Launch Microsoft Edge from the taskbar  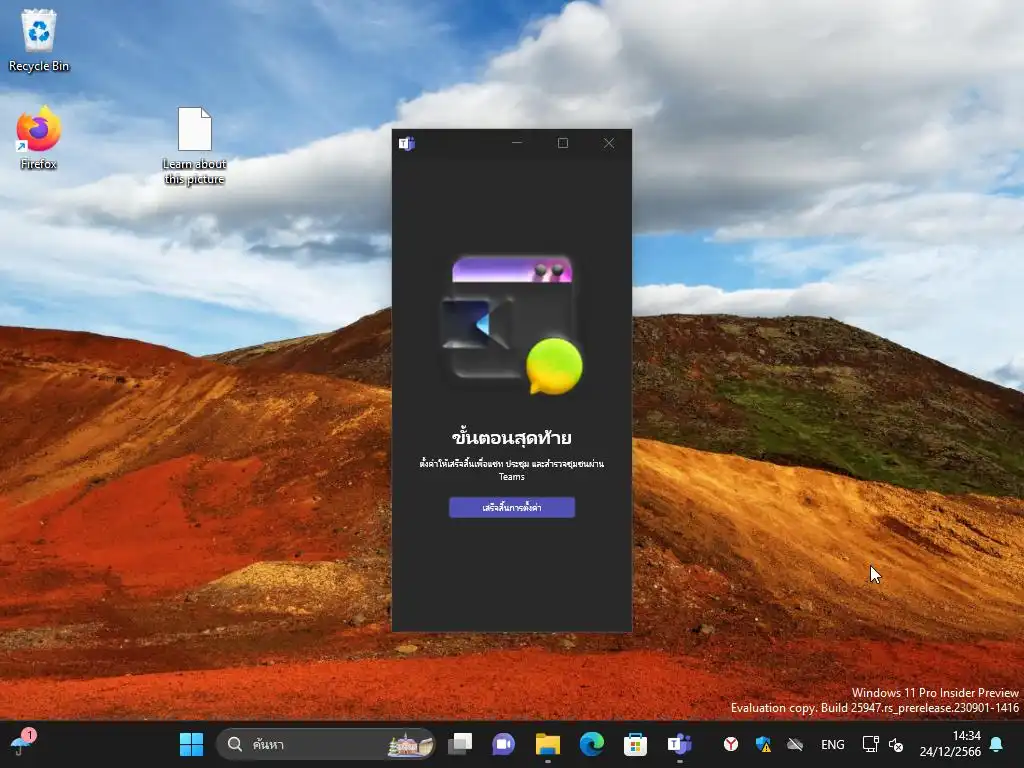(592, 744)
